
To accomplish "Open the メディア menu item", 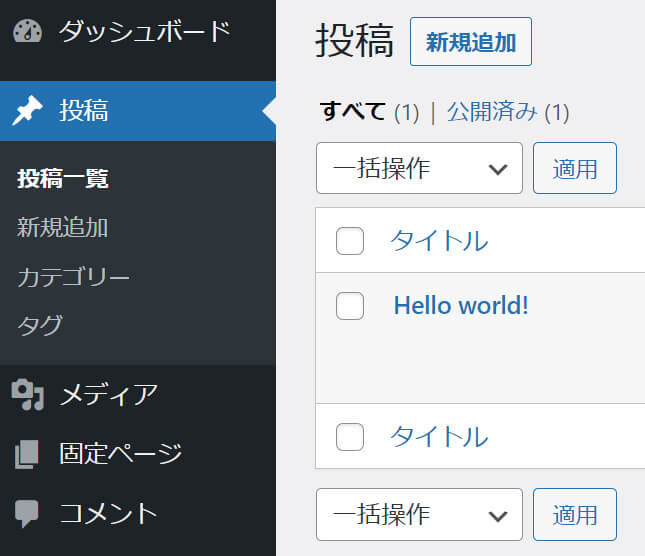I will click(x=138, y=394).
